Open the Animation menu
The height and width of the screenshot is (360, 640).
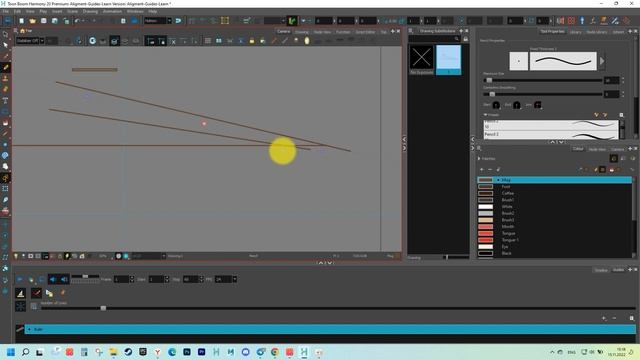112,11
